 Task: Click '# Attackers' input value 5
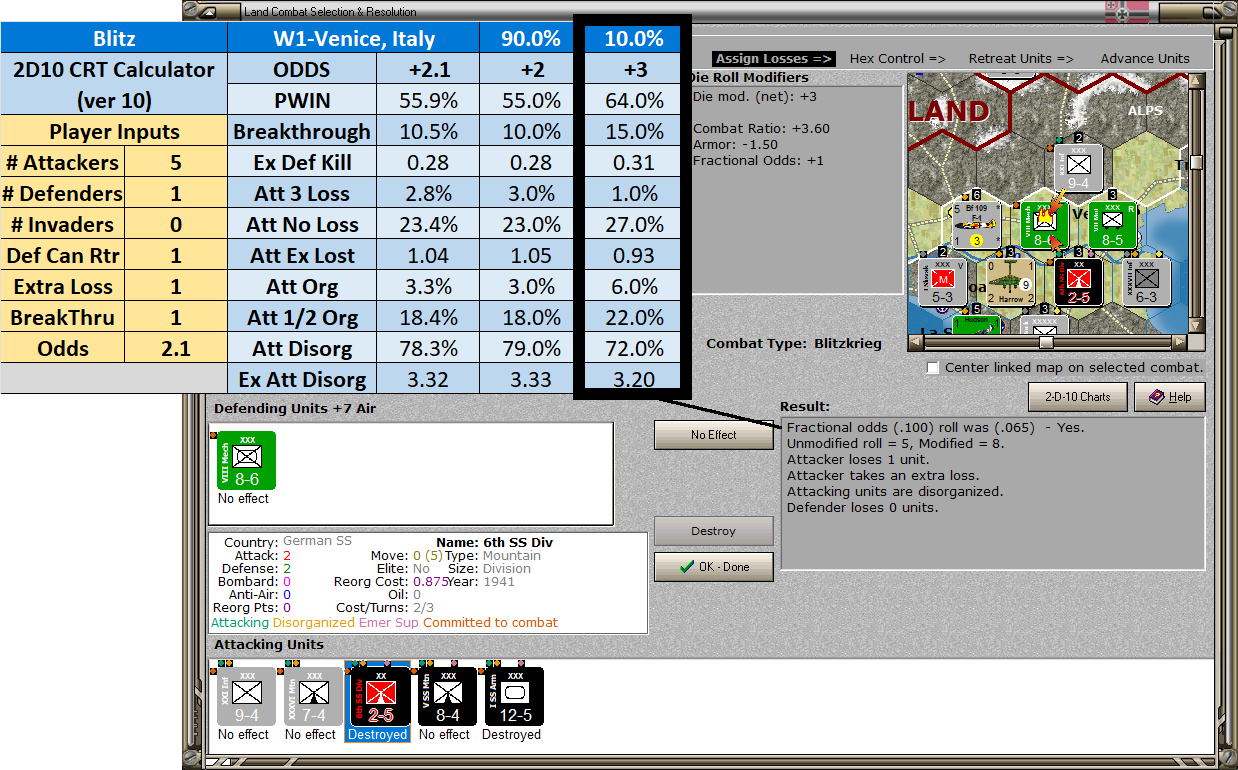click(176, 162)
